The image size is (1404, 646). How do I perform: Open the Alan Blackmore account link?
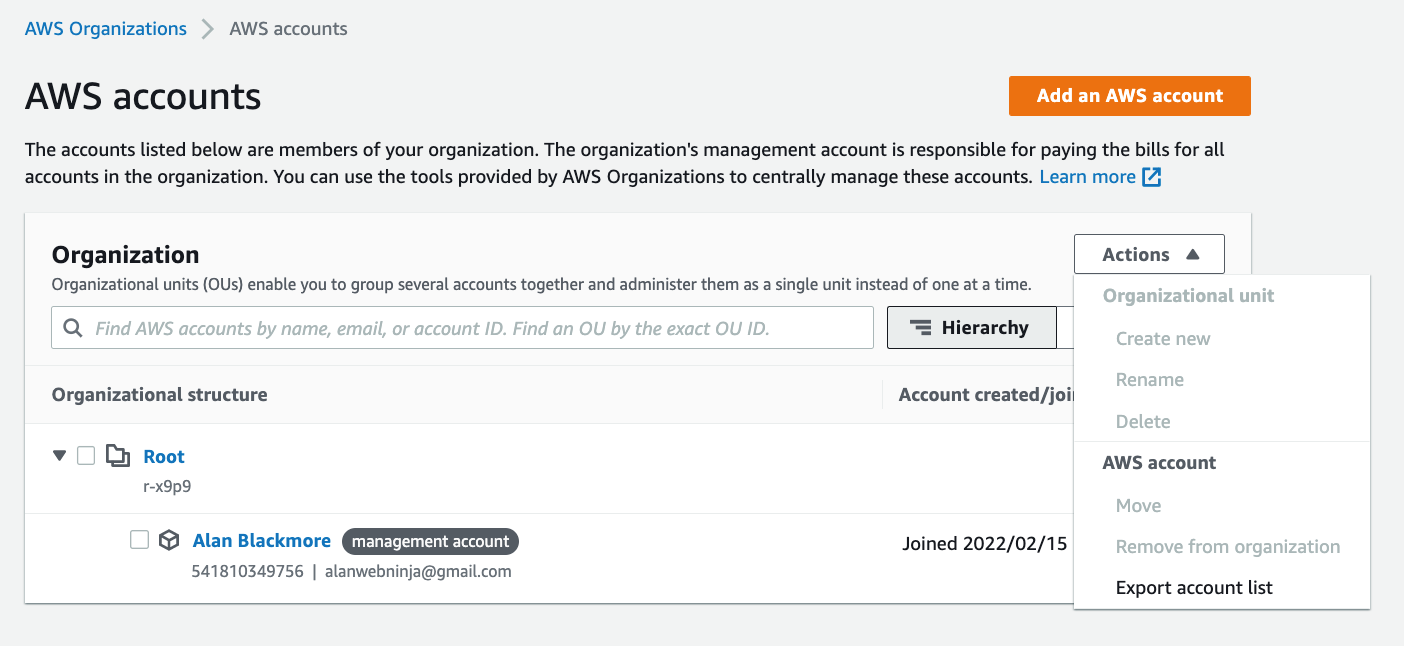click(x=262, y=541)
